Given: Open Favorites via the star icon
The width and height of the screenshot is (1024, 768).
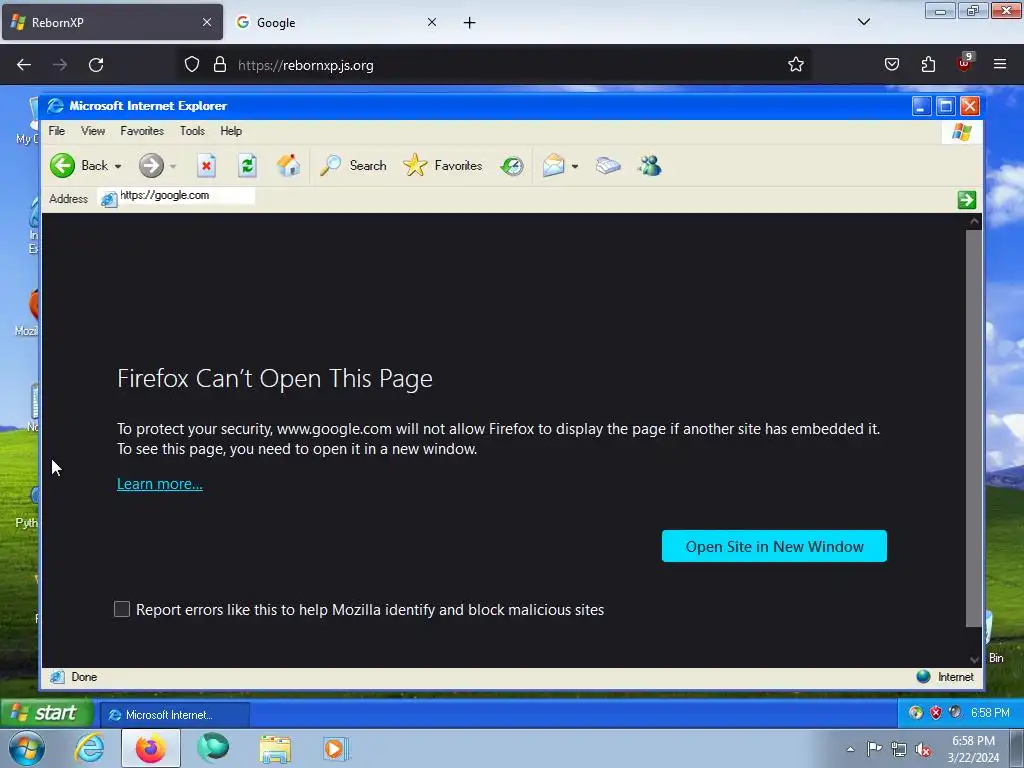Looking at the screenshot, I should tap(415, 165).
